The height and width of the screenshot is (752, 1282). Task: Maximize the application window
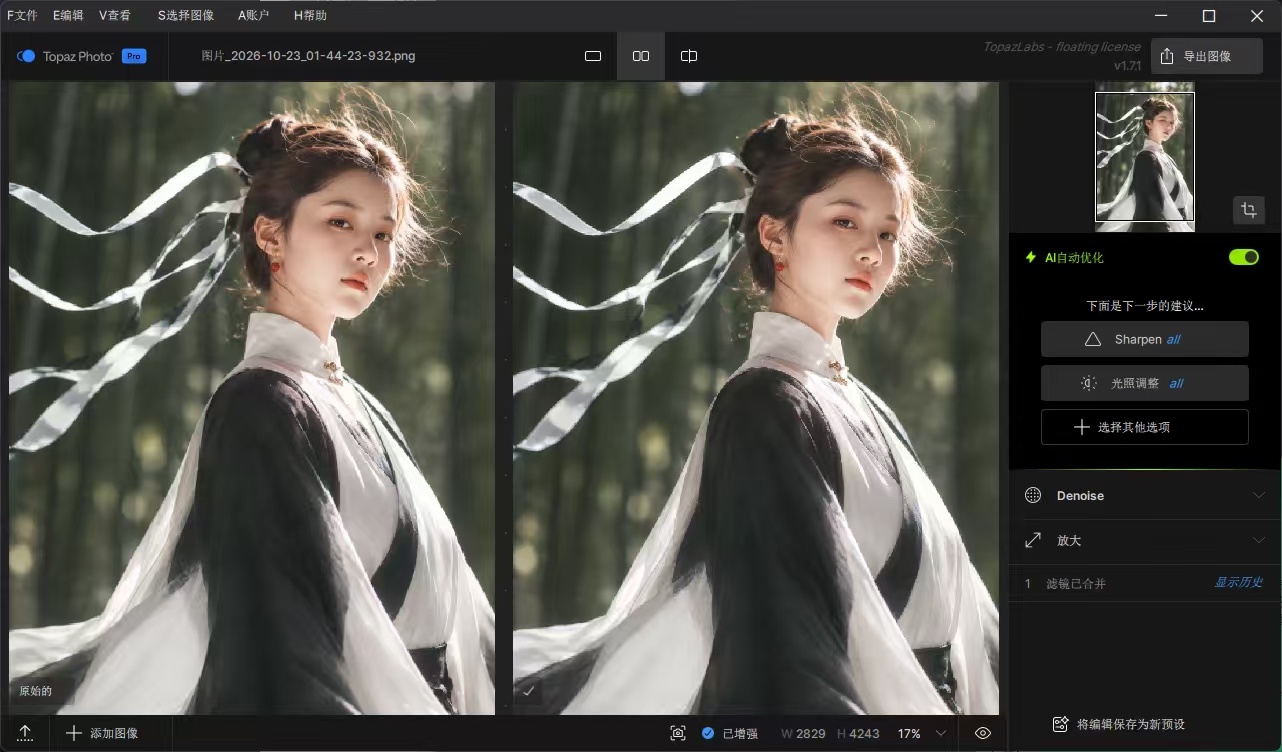(1208, 16)
